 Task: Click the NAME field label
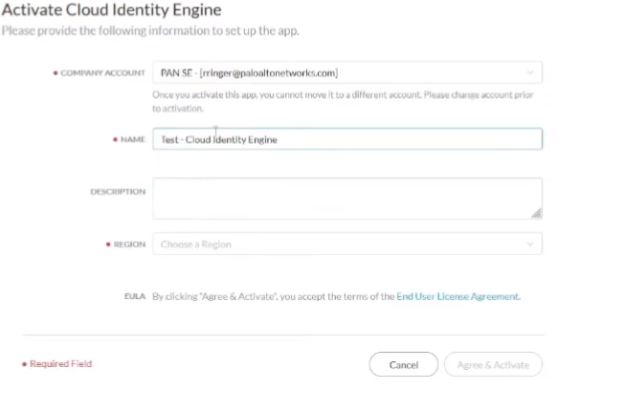coord(133,139)
